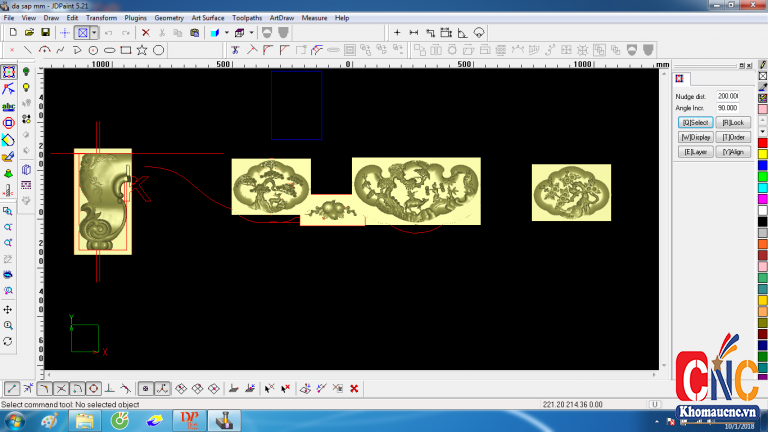Choose the rectangle drawing tool

(125, 49)
